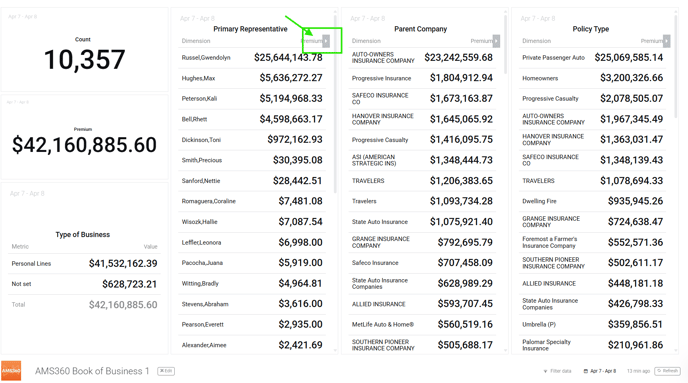Click the Premium $42,160,885.60 total widget
This screenshot has width=688, height=383.
(84, 137)
